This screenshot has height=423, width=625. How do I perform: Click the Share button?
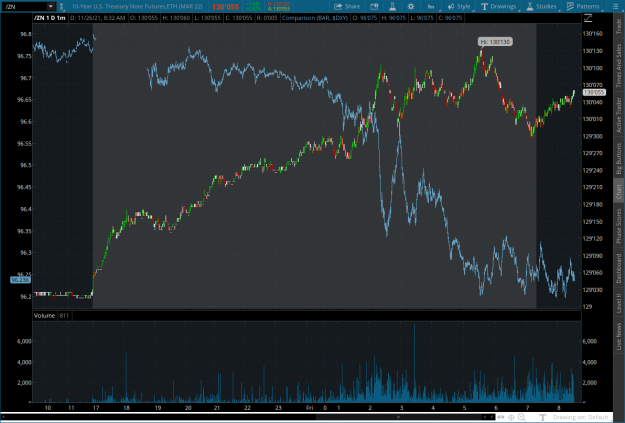[347, 6]
